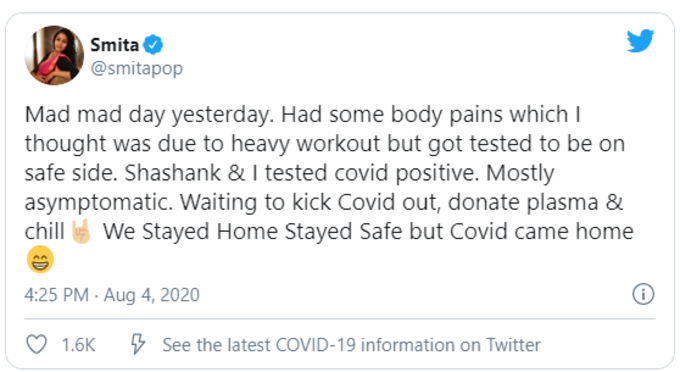This screenshot has height=372, width=680.
Task: See the latest COVID-19 information on Twitter
Action: coord(351,345)
